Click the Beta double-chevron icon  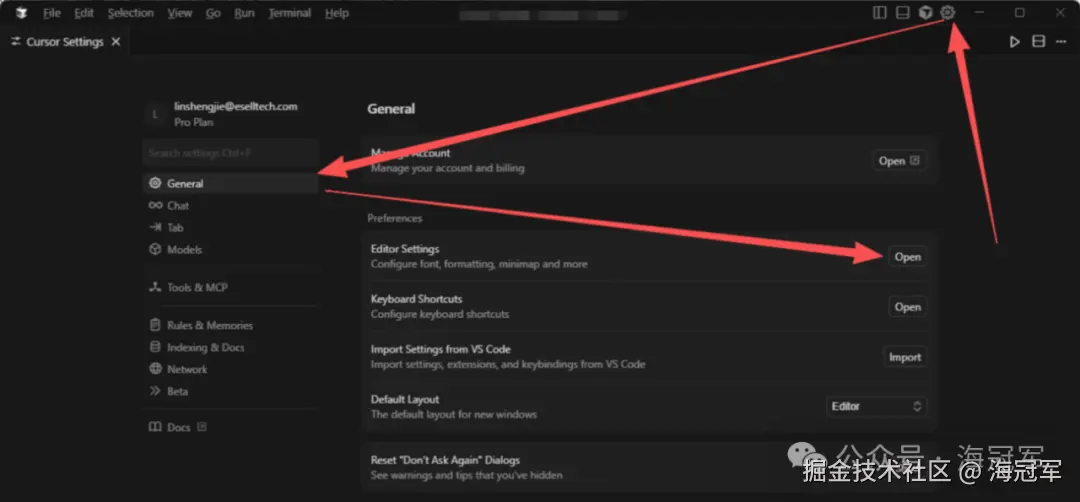coord(155,391)
